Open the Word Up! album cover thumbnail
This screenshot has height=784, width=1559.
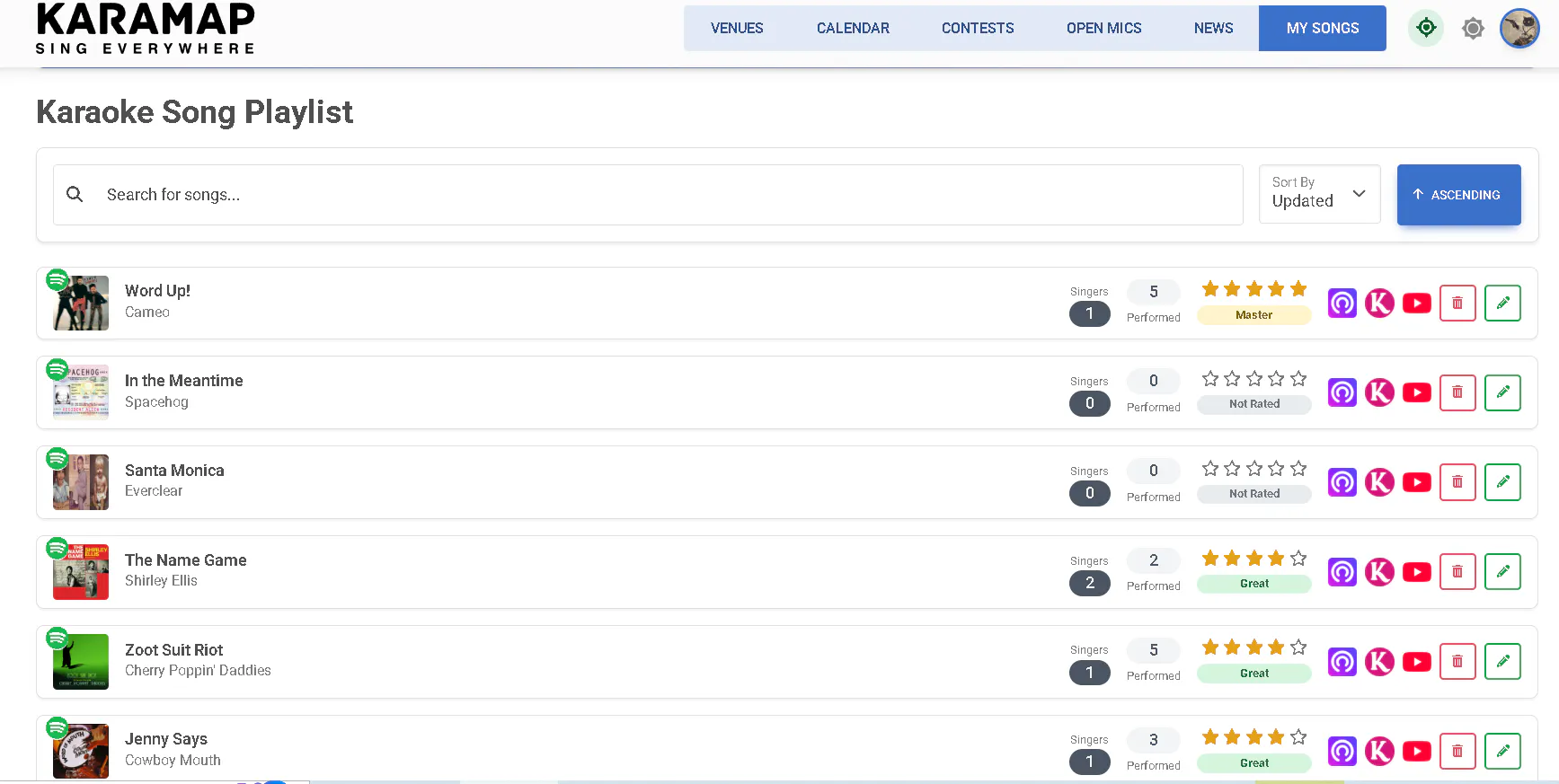81,304
